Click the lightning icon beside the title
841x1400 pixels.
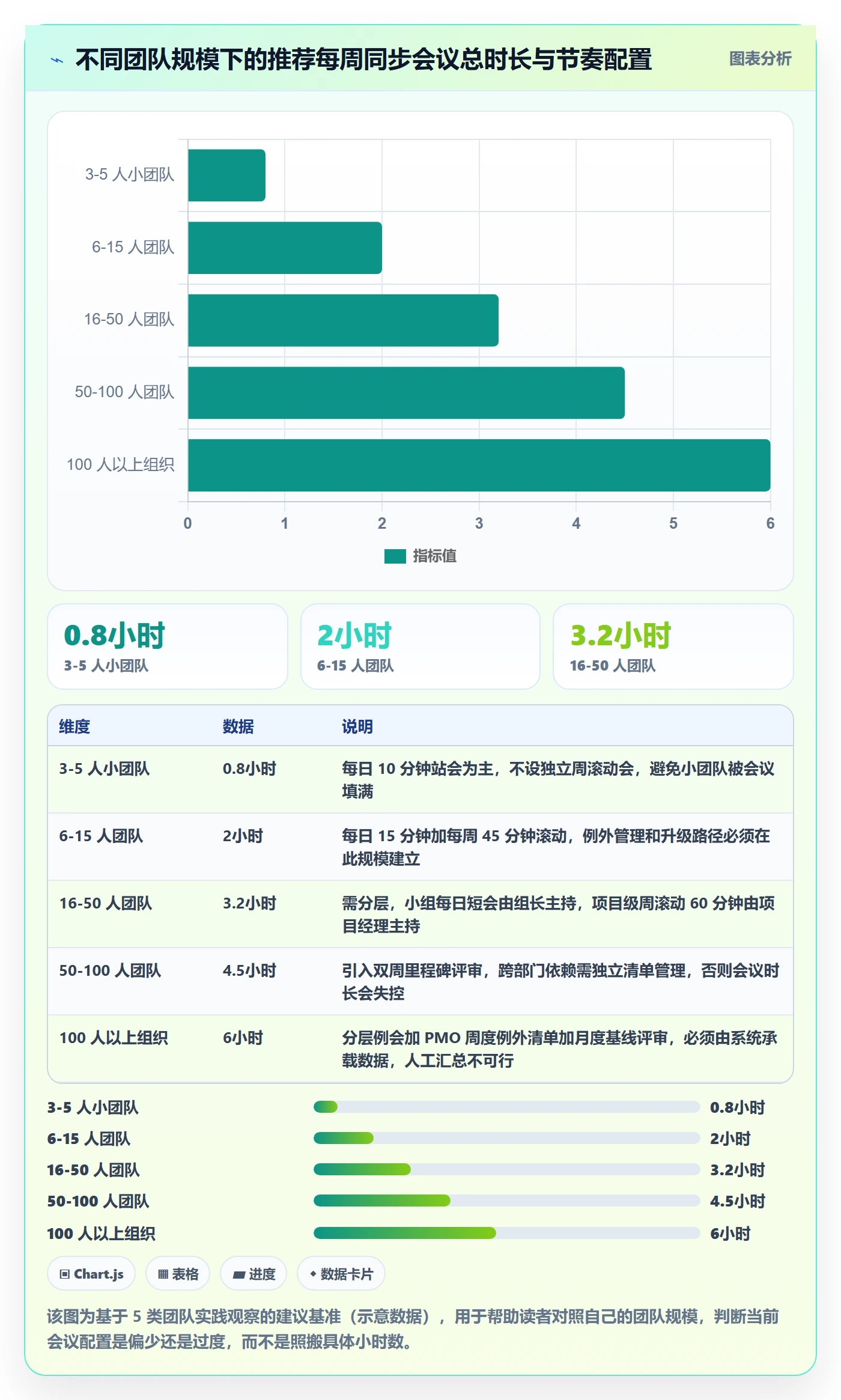click(x=57, y=60)
